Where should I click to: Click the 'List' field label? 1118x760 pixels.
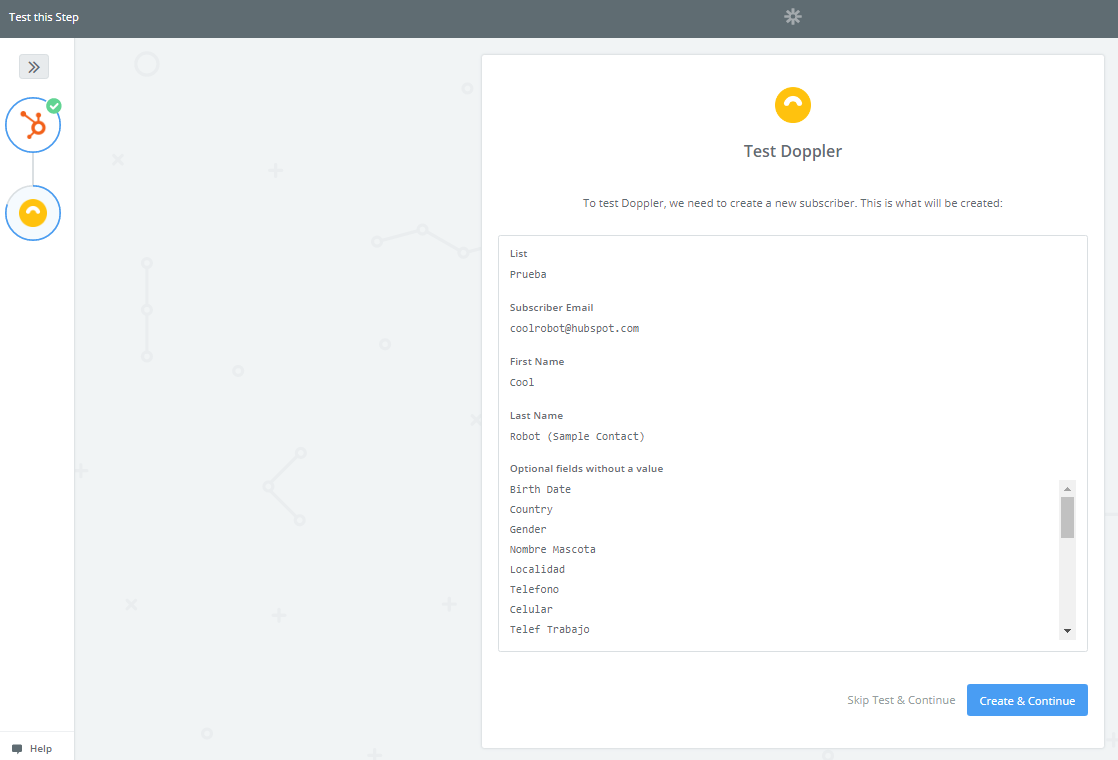point(518,254)
